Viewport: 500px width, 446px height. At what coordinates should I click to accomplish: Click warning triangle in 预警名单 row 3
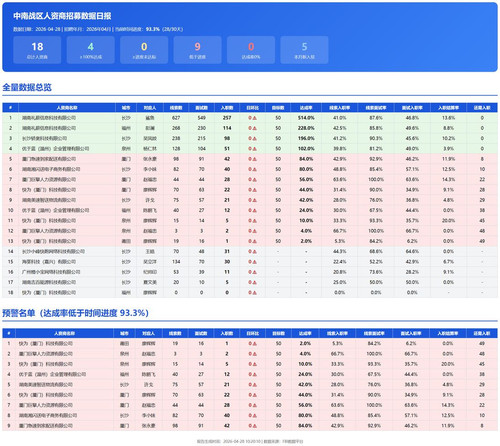(x=255, y=364)
